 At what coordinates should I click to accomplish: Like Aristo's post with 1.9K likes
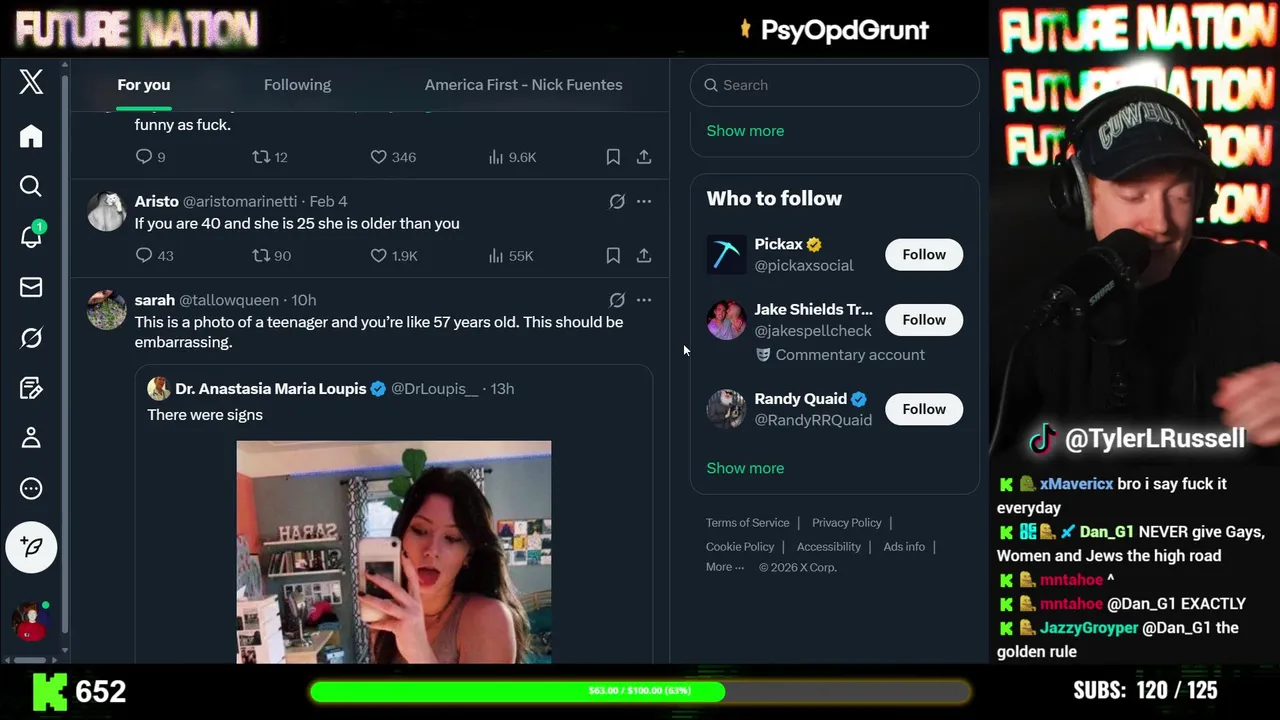point(394,256)
